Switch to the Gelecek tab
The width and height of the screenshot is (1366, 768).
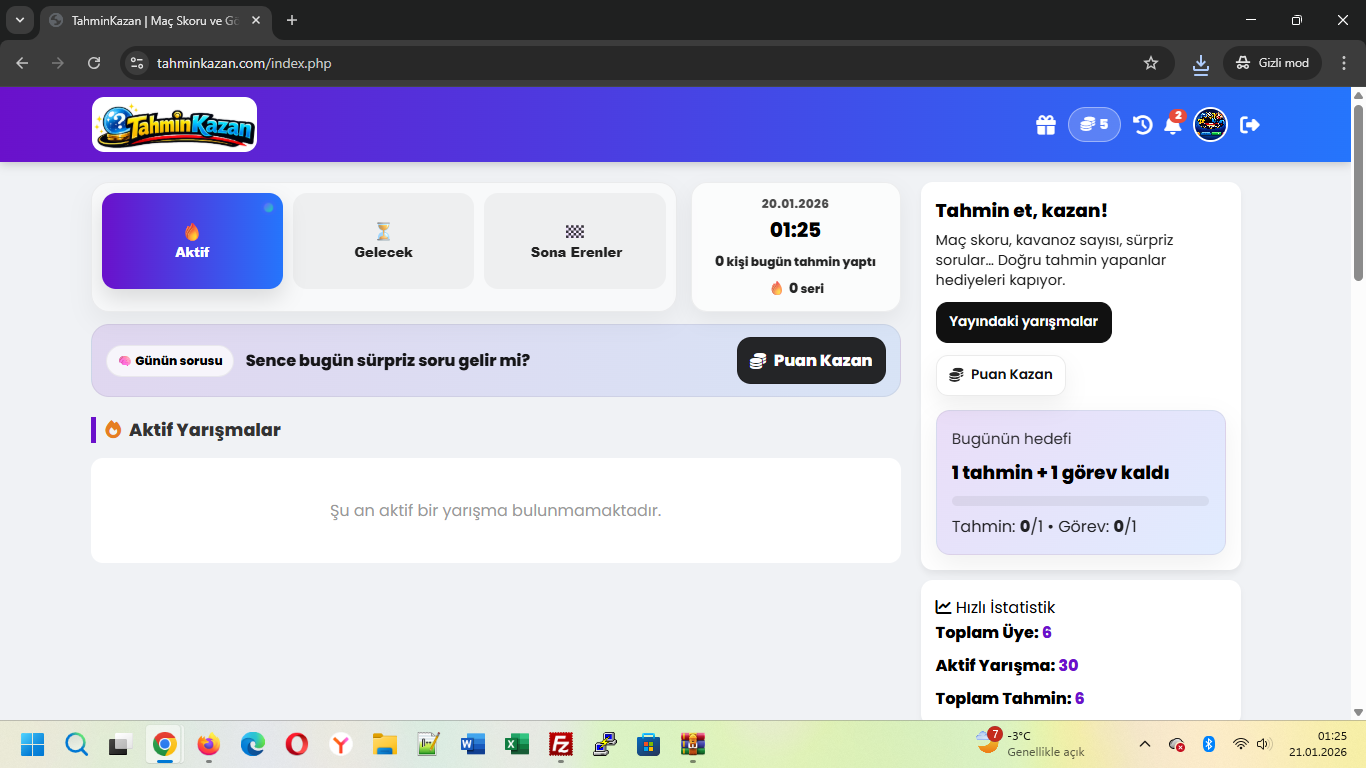(383, 241)
